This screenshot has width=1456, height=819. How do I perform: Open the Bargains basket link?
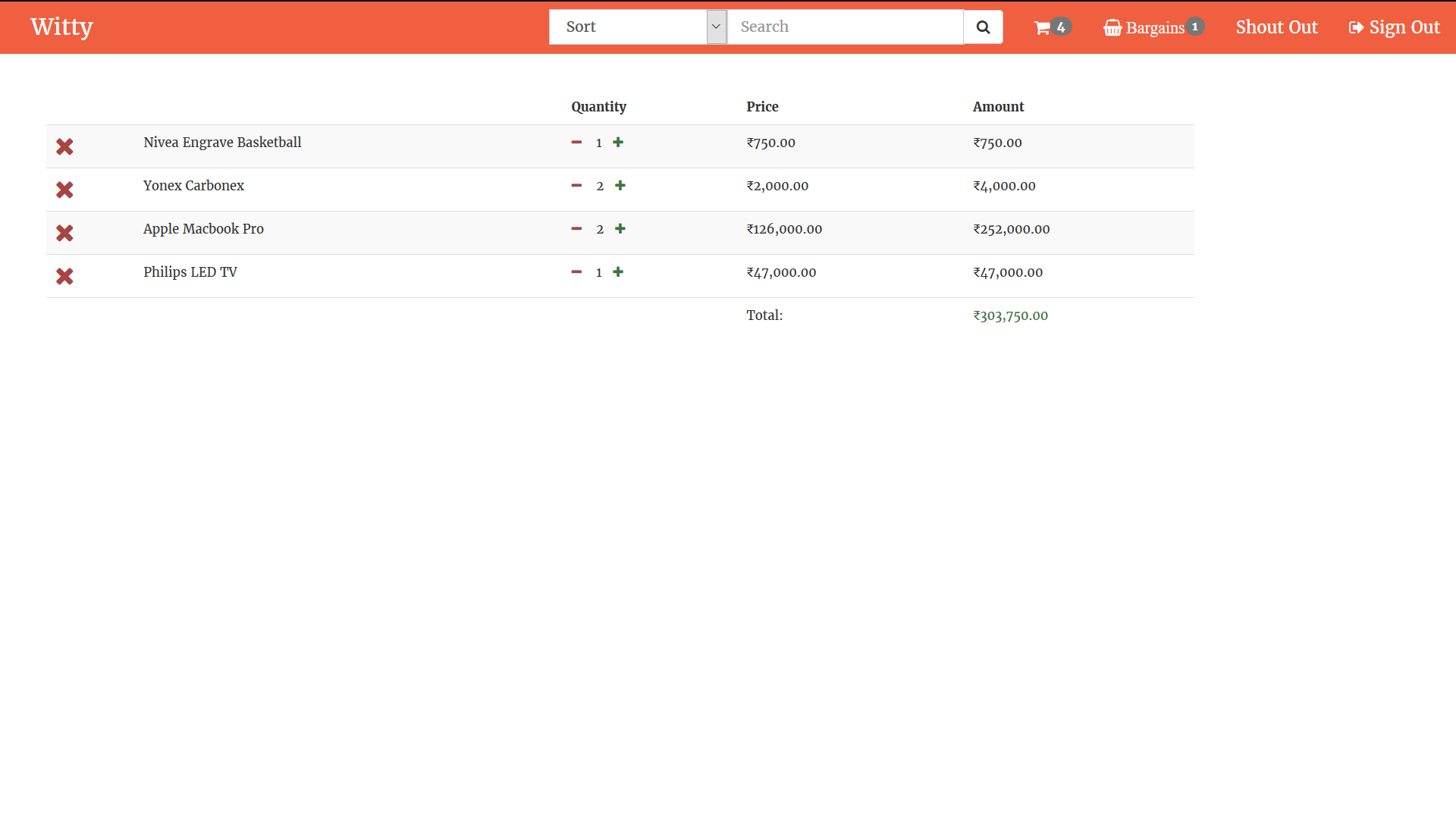pyautogui.click(x=1153, y=28)
